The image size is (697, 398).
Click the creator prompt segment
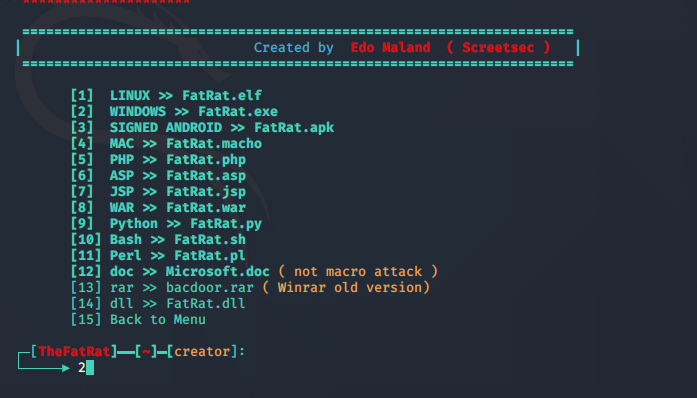pos(202,352)
